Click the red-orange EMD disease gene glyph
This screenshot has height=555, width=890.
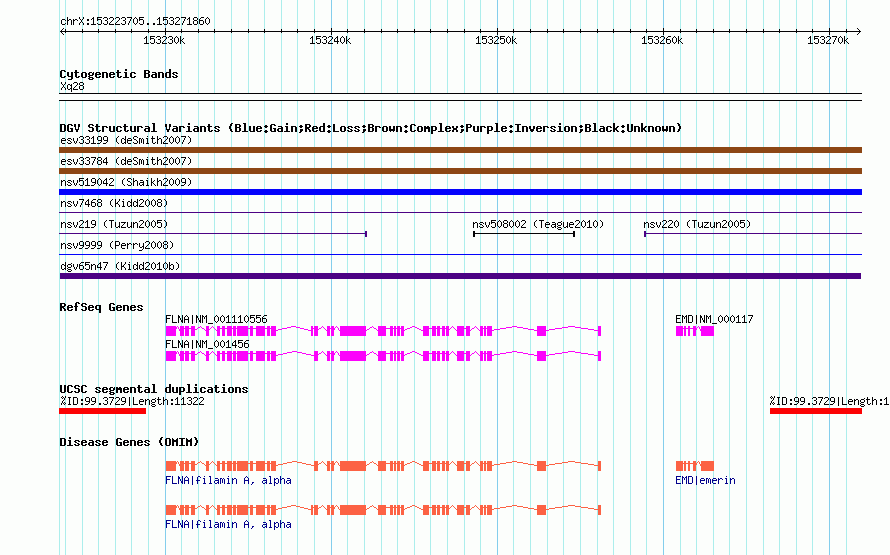point(695,466)
